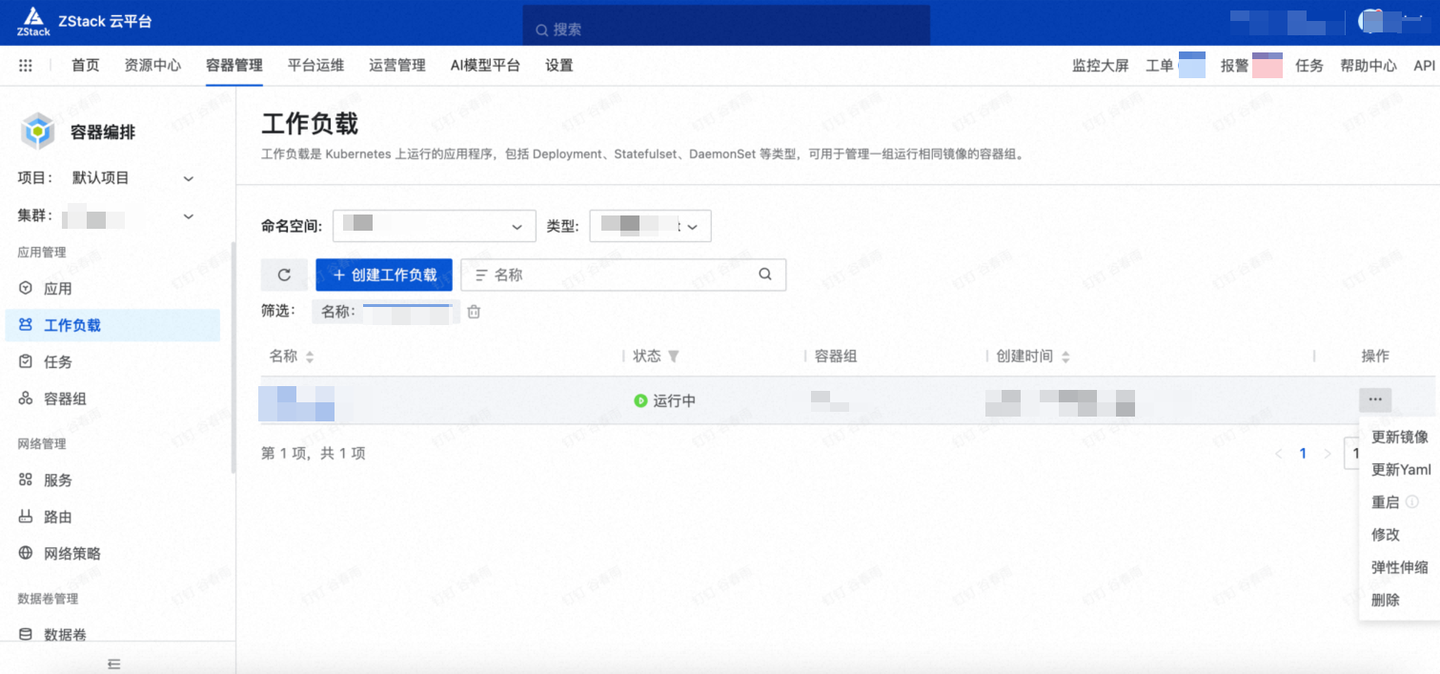Click the 任务 sidebar icon
This screenshot has width=1440, height=674.
click(x=26, y=361)
